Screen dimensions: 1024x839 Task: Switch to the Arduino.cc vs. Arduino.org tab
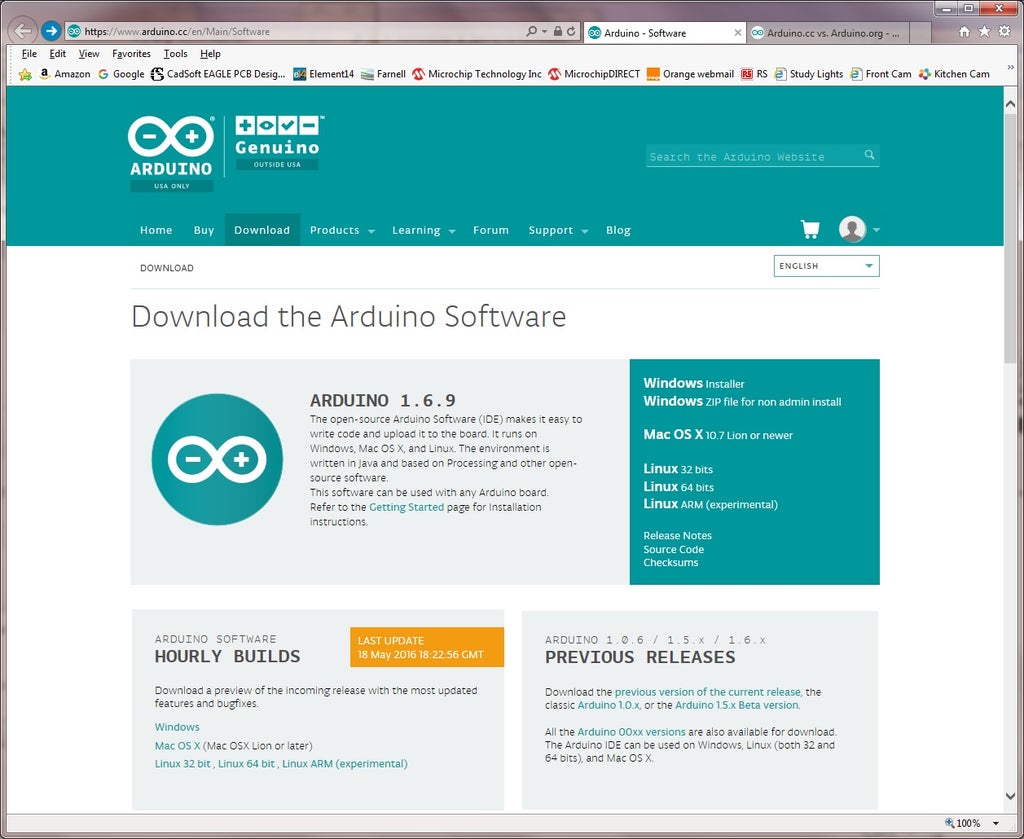[828, 33]
